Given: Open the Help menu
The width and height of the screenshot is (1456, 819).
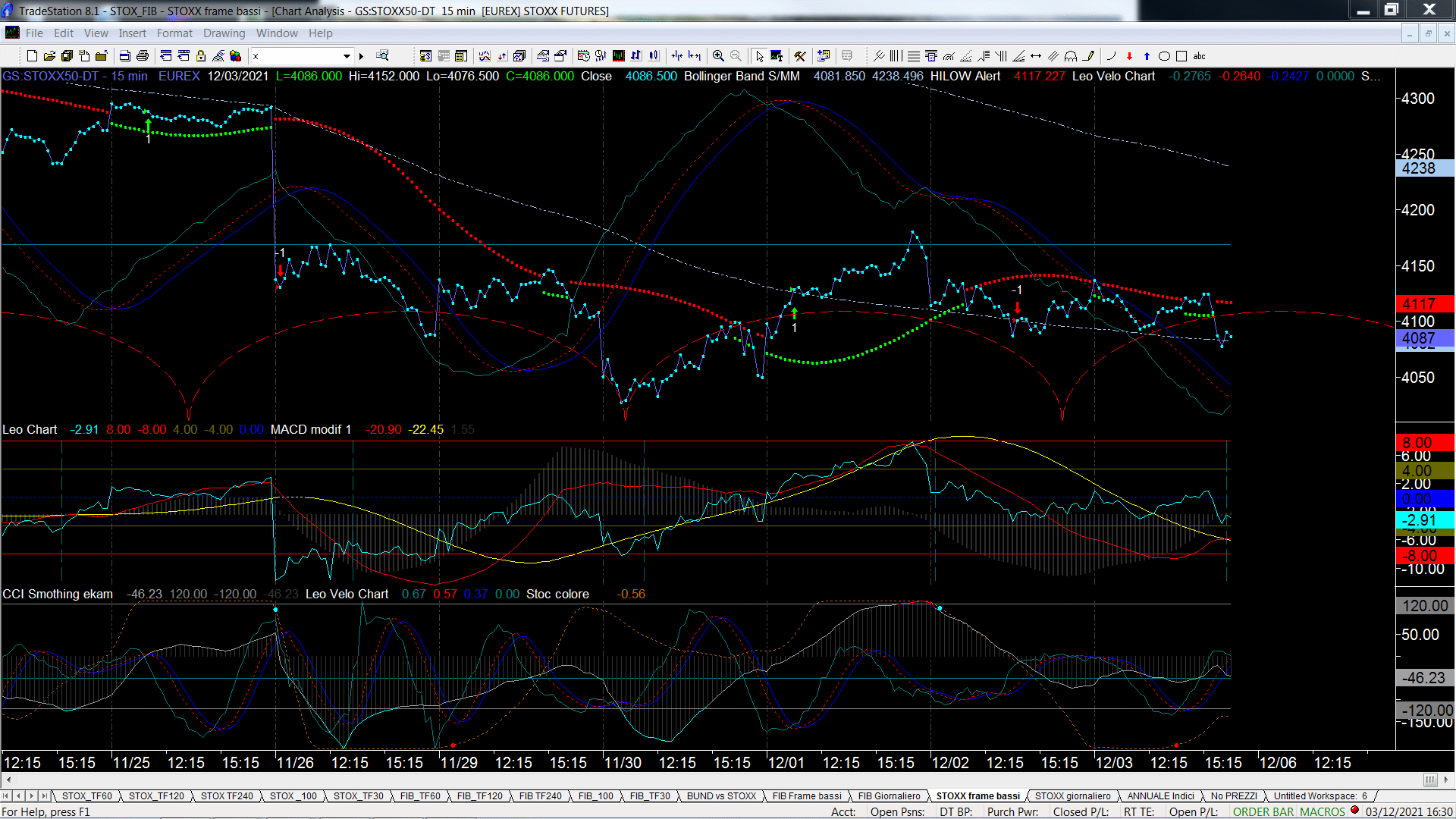Looking at the screenshot, I should tap(320, 33).
